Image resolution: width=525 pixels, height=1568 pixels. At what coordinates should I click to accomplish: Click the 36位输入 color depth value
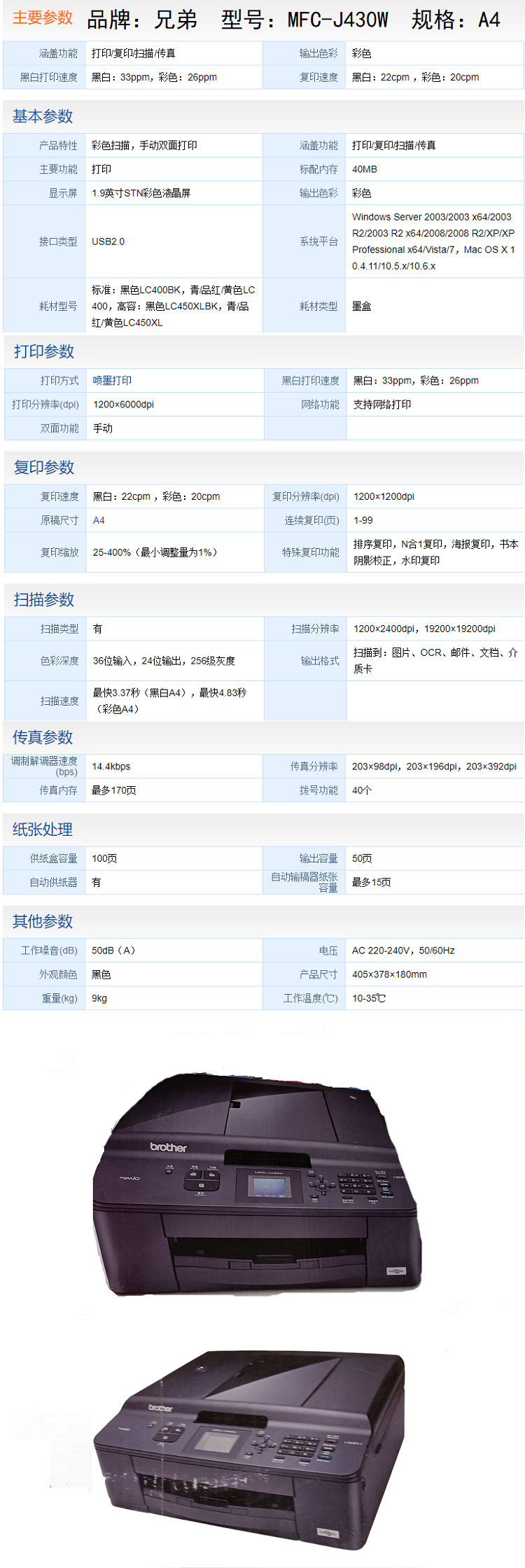[x=164, y=661]
